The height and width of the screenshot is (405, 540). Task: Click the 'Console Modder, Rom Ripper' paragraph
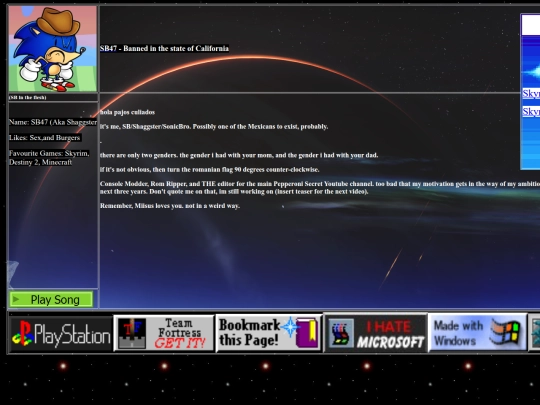[x=320, y=188]
